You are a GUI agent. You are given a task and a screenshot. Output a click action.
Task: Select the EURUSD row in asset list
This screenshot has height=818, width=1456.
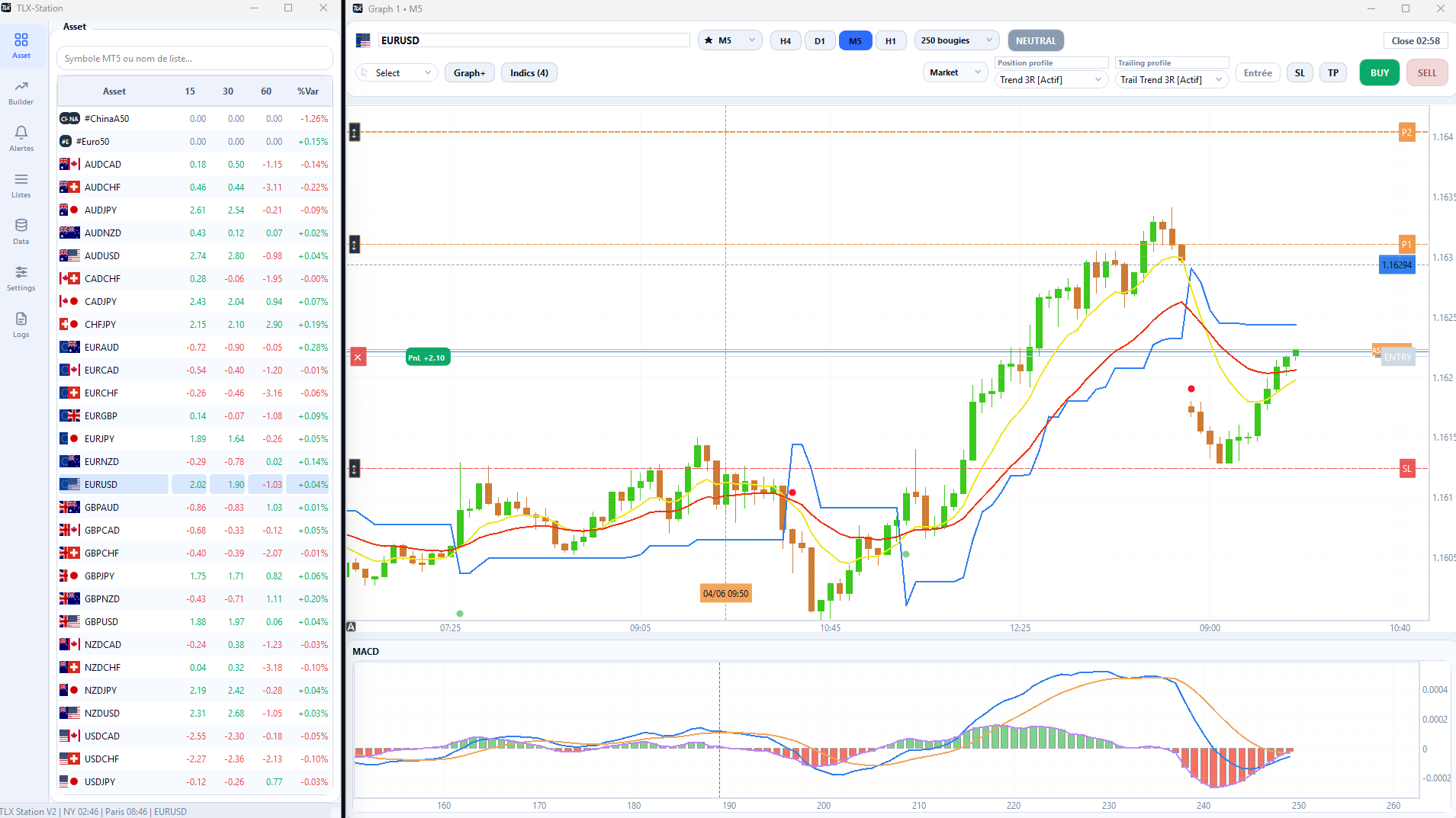pyautogui.click(x=194, y=485)
